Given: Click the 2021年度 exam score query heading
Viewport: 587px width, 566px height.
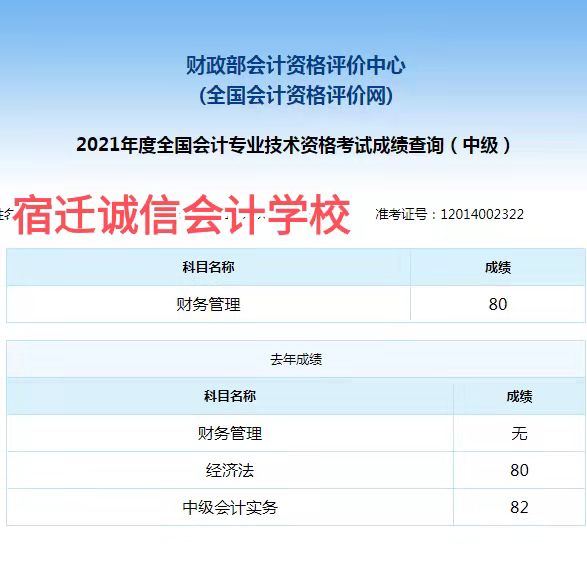Looking at the screenshot, I should coord(294,145).
